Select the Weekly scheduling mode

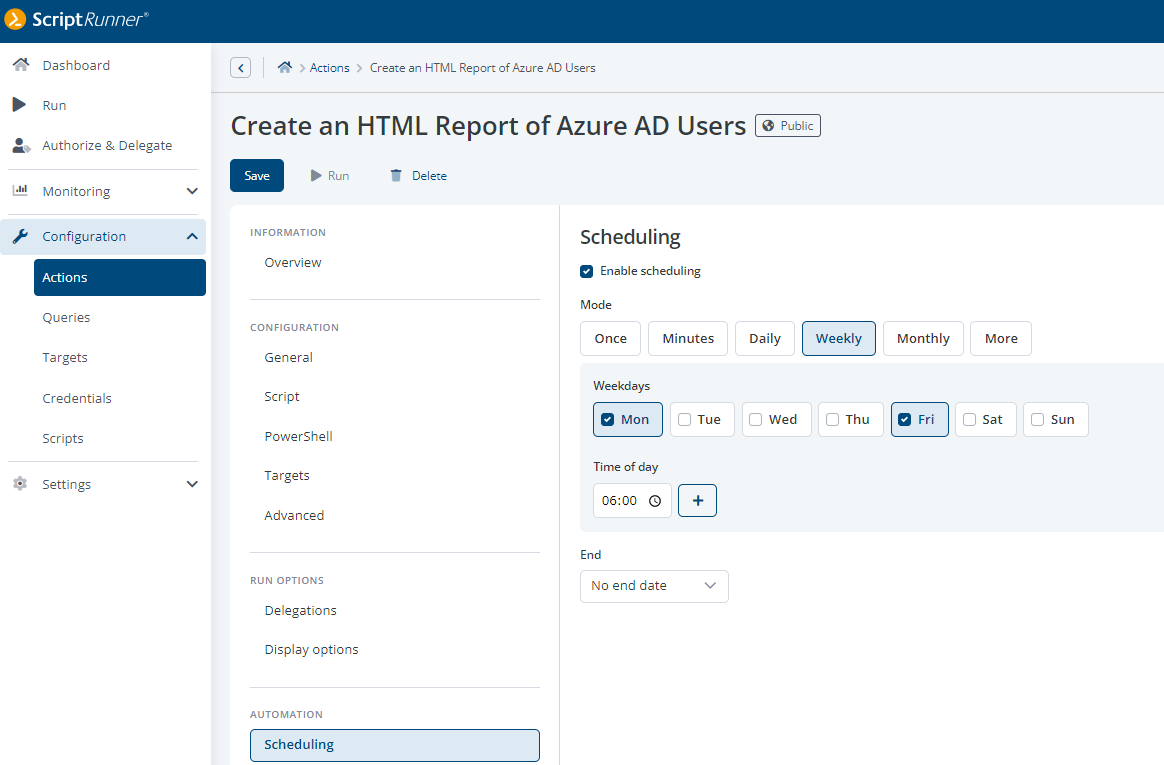point(839,338)
